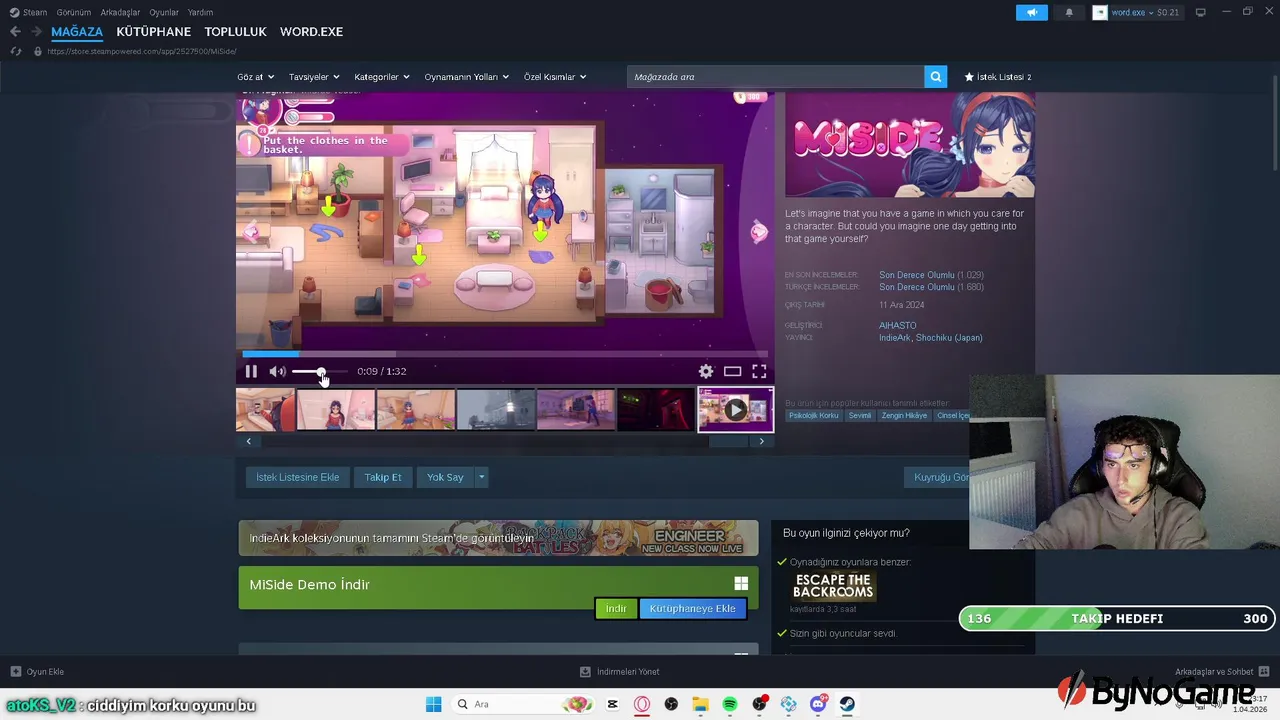Expand the Kategoriler dropdown
Image resolution: width=1280 pixels, height=720 pixels.
tap(382, 77)
